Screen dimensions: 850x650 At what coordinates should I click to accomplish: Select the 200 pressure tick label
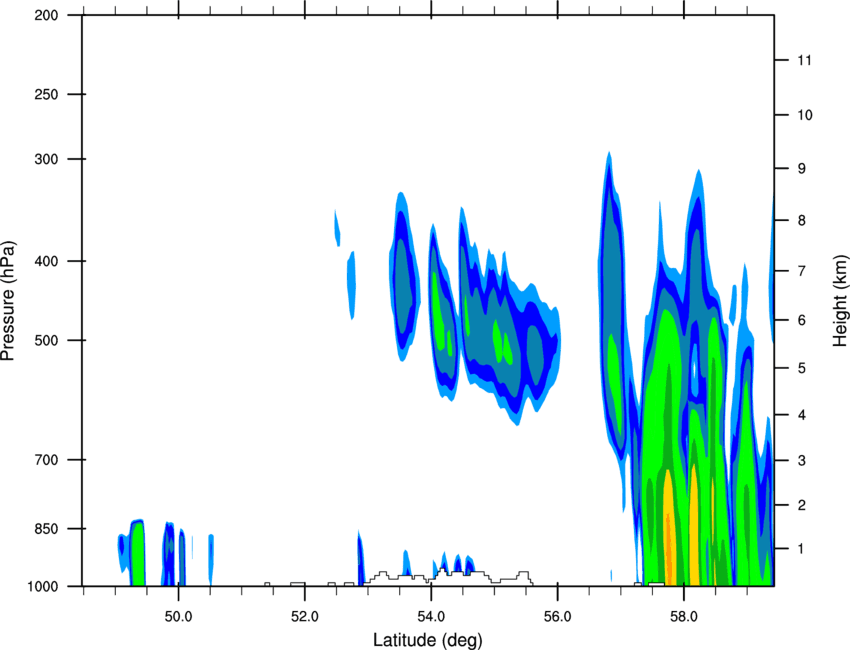coord(46,15)
